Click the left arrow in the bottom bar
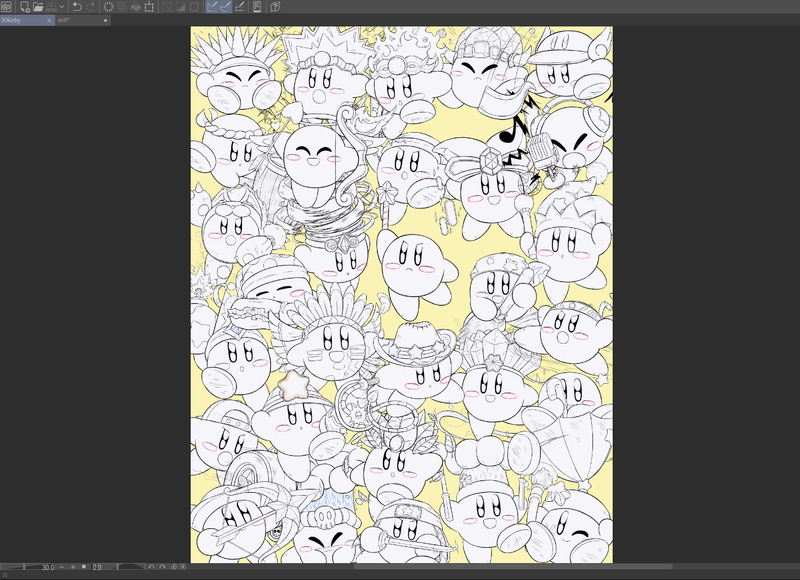Screen dimensions: 800x580 pos(183,567)
